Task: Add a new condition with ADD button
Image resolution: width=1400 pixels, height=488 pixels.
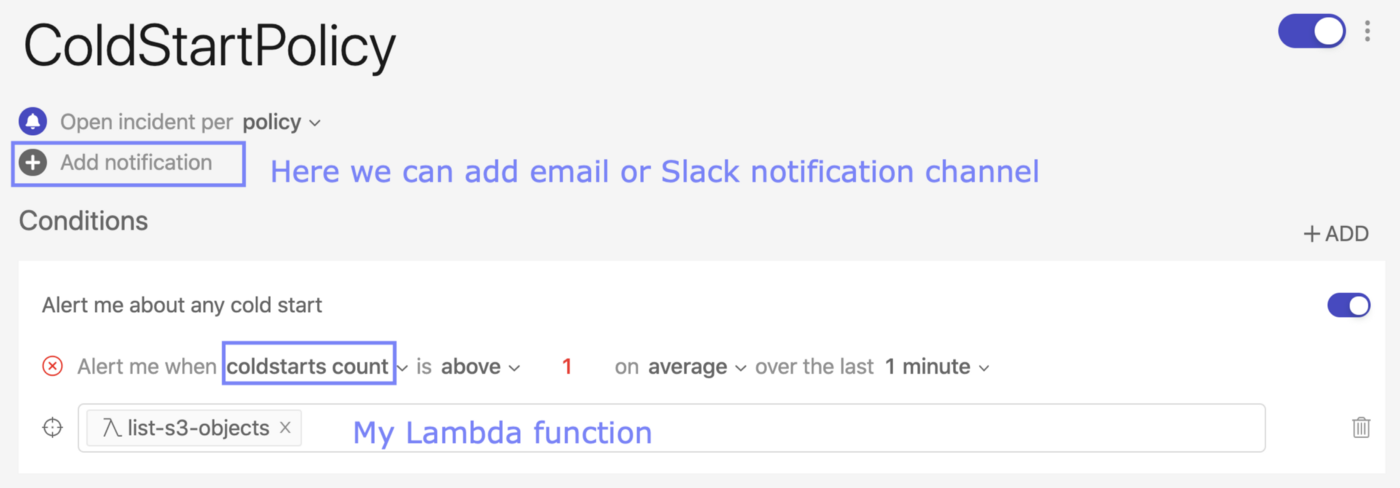Action: coord(1335,234)
